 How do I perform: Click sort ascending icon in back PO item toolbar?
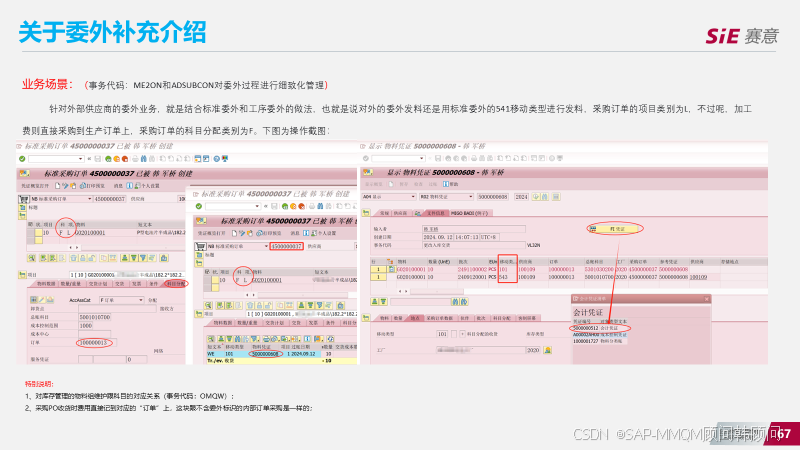pyautogui.click(x=125, y=258)
